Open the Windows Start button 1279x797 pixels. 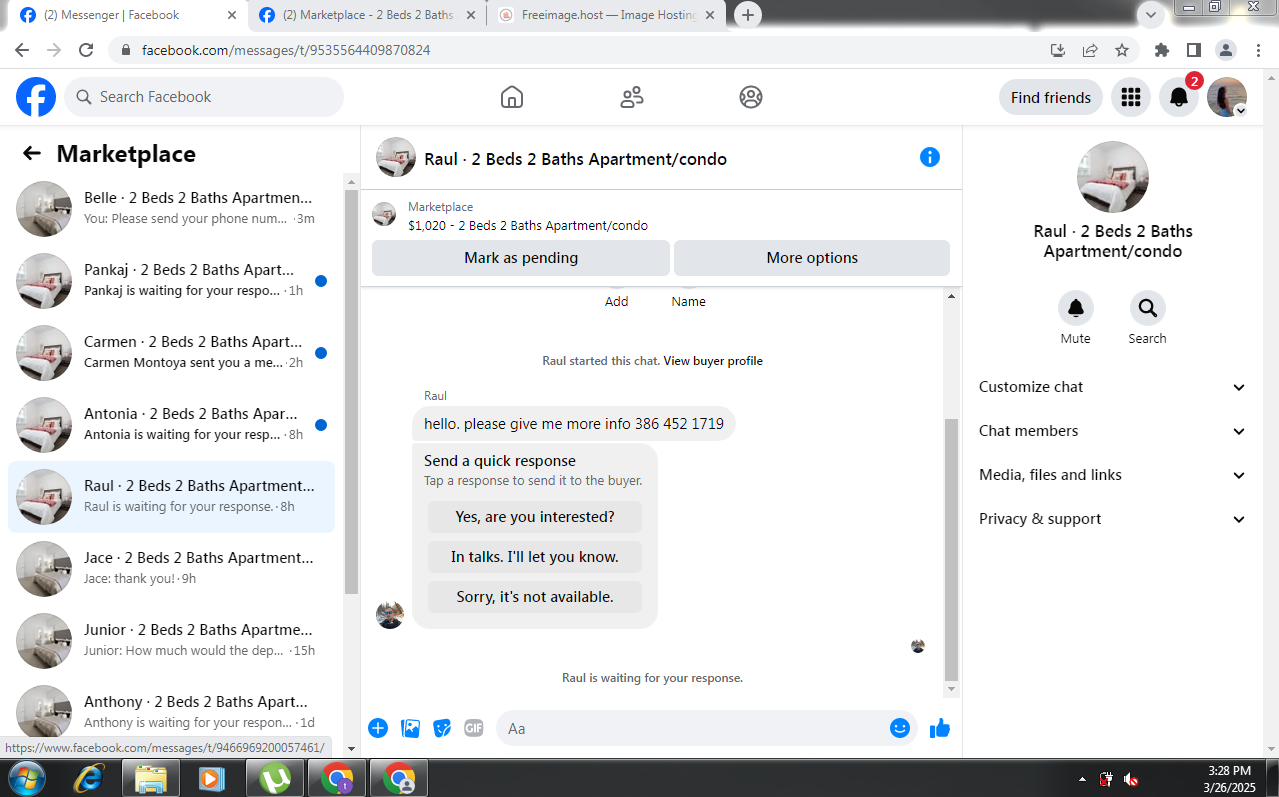(26, 778)
